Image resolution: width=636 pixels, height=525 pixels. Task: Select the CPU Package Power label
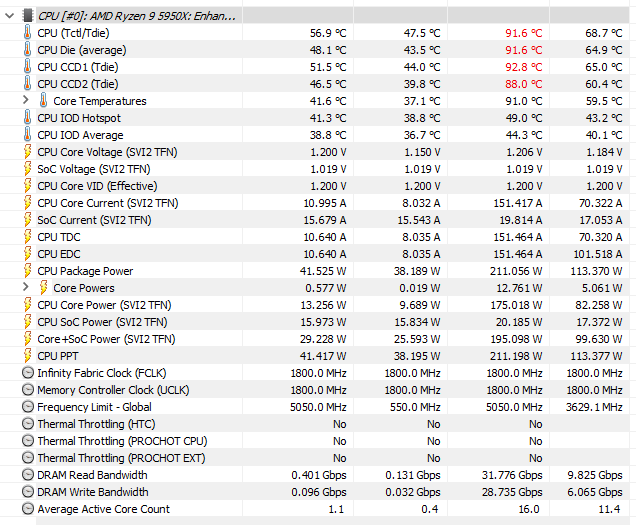[85, 271]
